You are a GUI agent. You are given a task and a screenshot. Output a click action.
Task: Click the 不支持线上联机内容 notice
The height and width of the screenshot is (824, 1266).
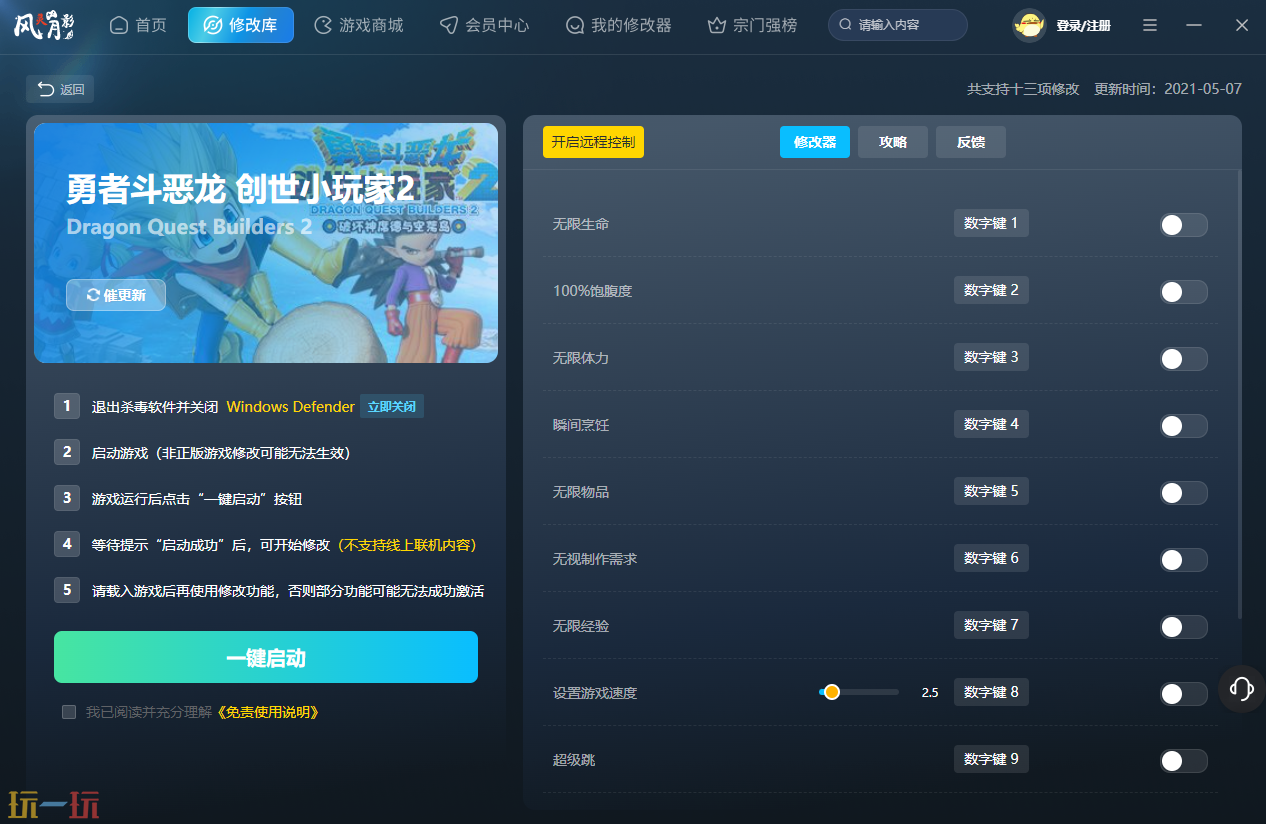tap(406, 545)
